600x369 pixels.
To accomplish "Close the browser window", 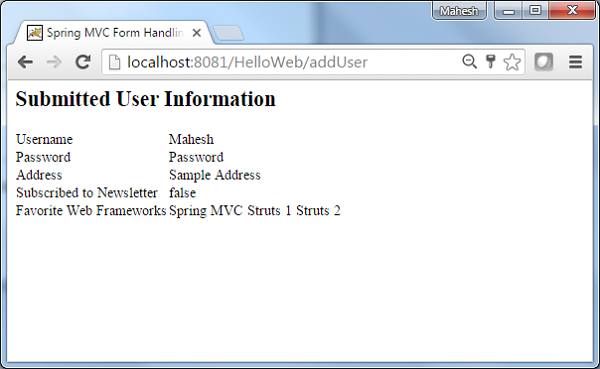I will pos(572,10).
